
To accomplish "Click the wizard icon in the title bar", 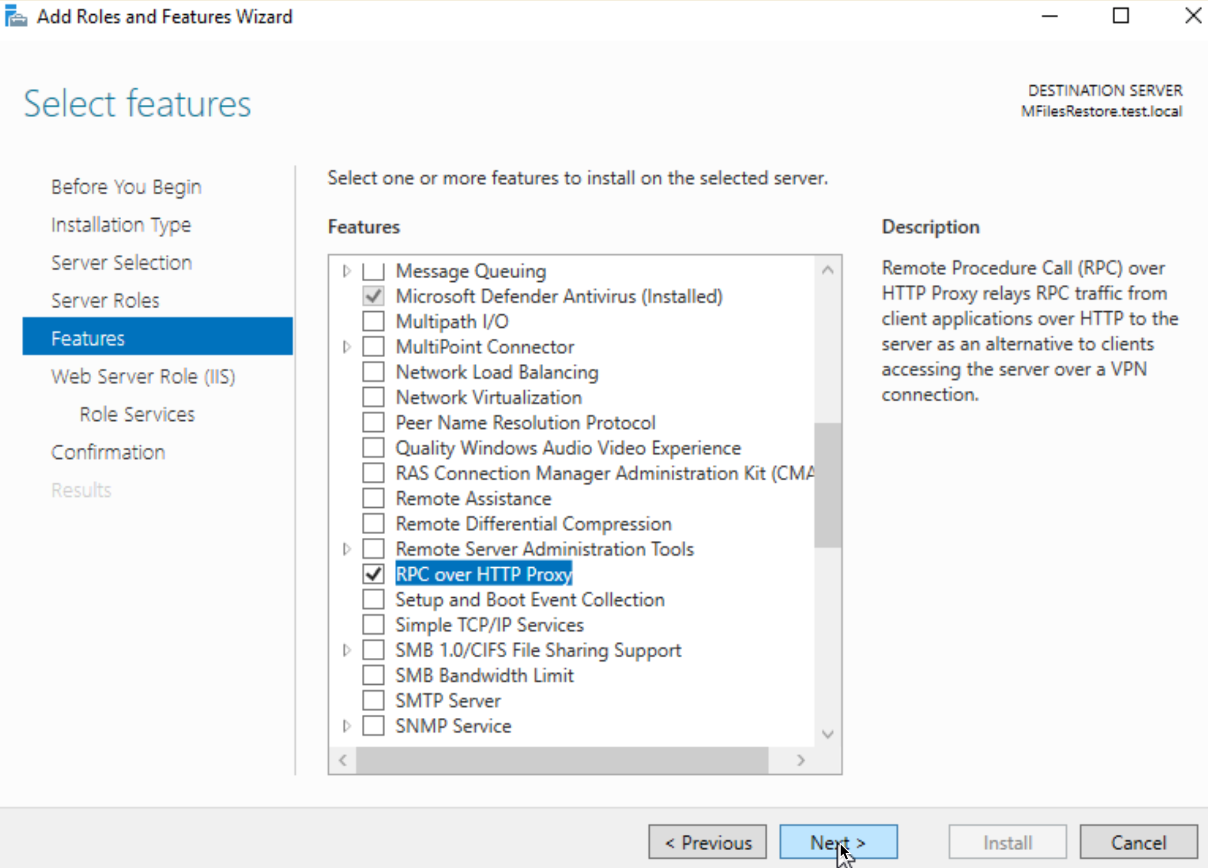I will click(16, 16).
